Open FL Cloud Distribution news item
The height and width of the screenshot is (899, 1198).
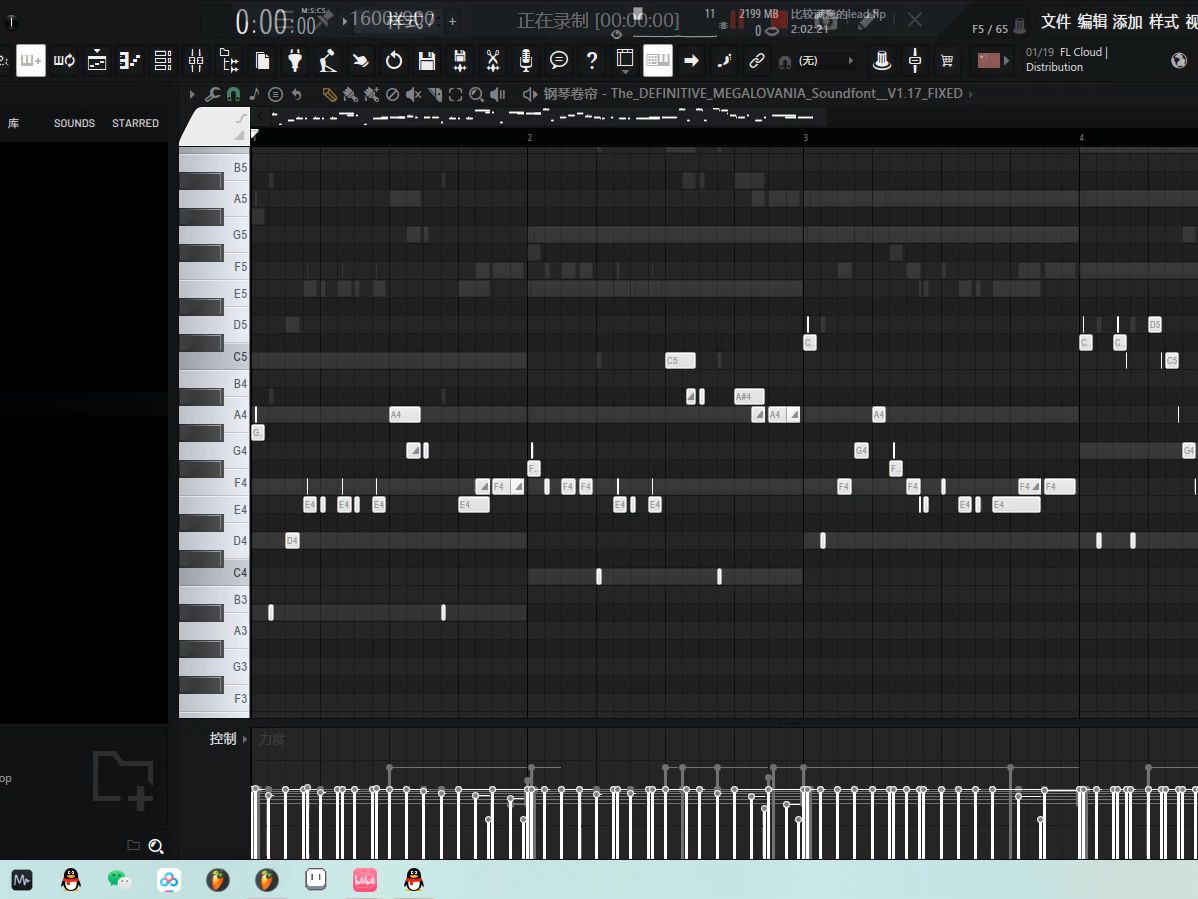[1067, 60]
